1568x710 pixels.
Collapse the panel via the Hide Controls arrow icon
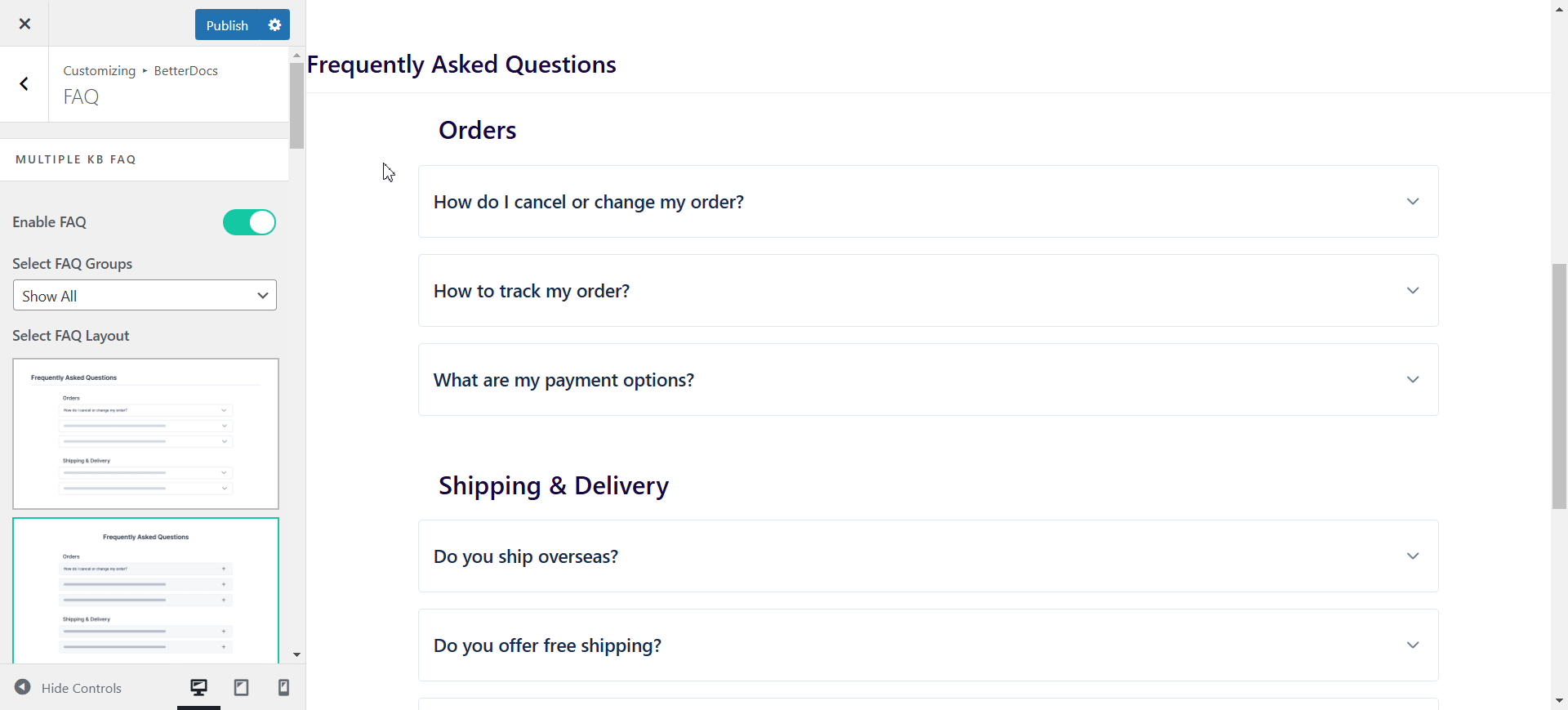[22, 687]
